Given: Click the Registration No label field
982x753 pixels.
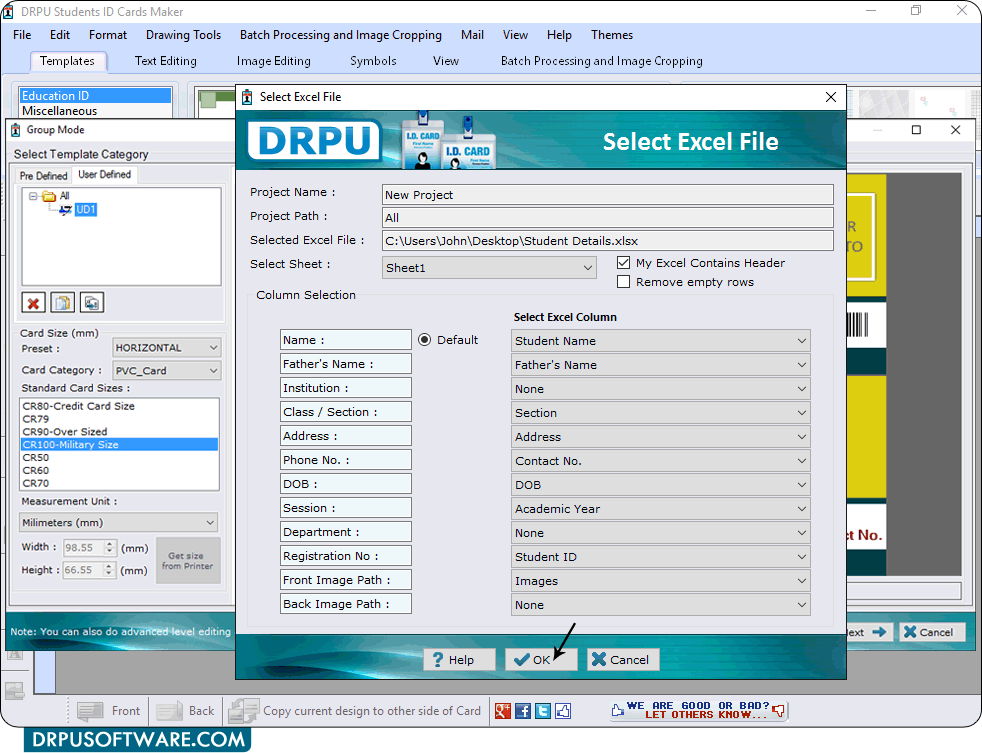Looking at the screenshot, I should click(346, 556).
